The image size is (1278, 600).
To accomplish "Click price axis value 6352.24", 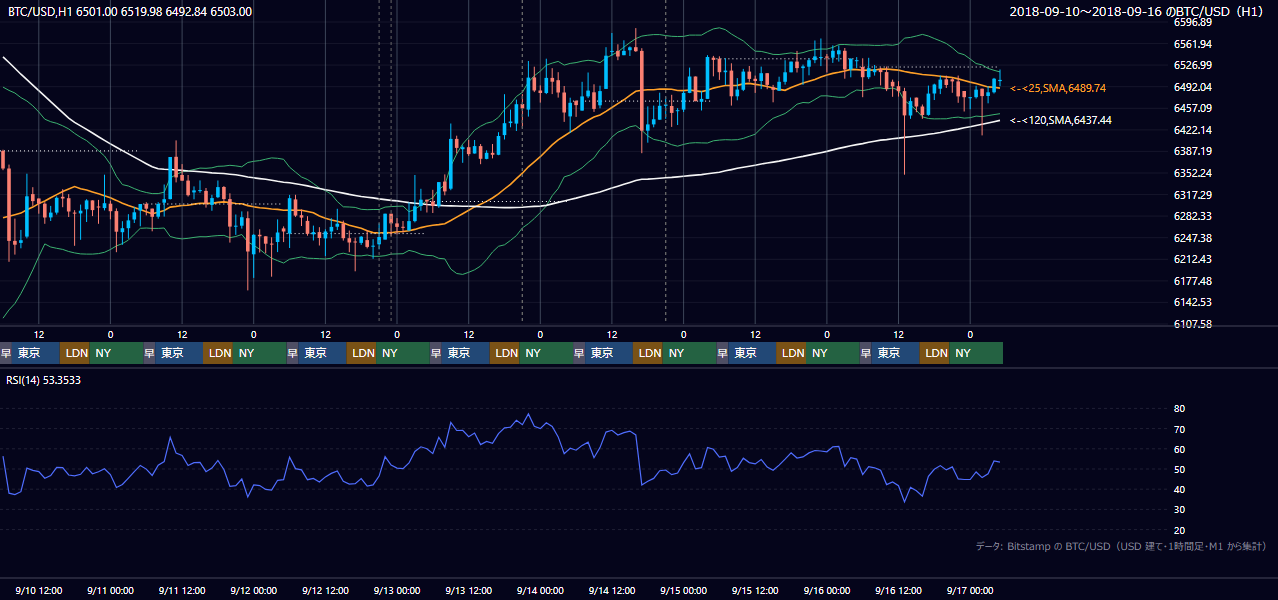I will (1193, 173).
